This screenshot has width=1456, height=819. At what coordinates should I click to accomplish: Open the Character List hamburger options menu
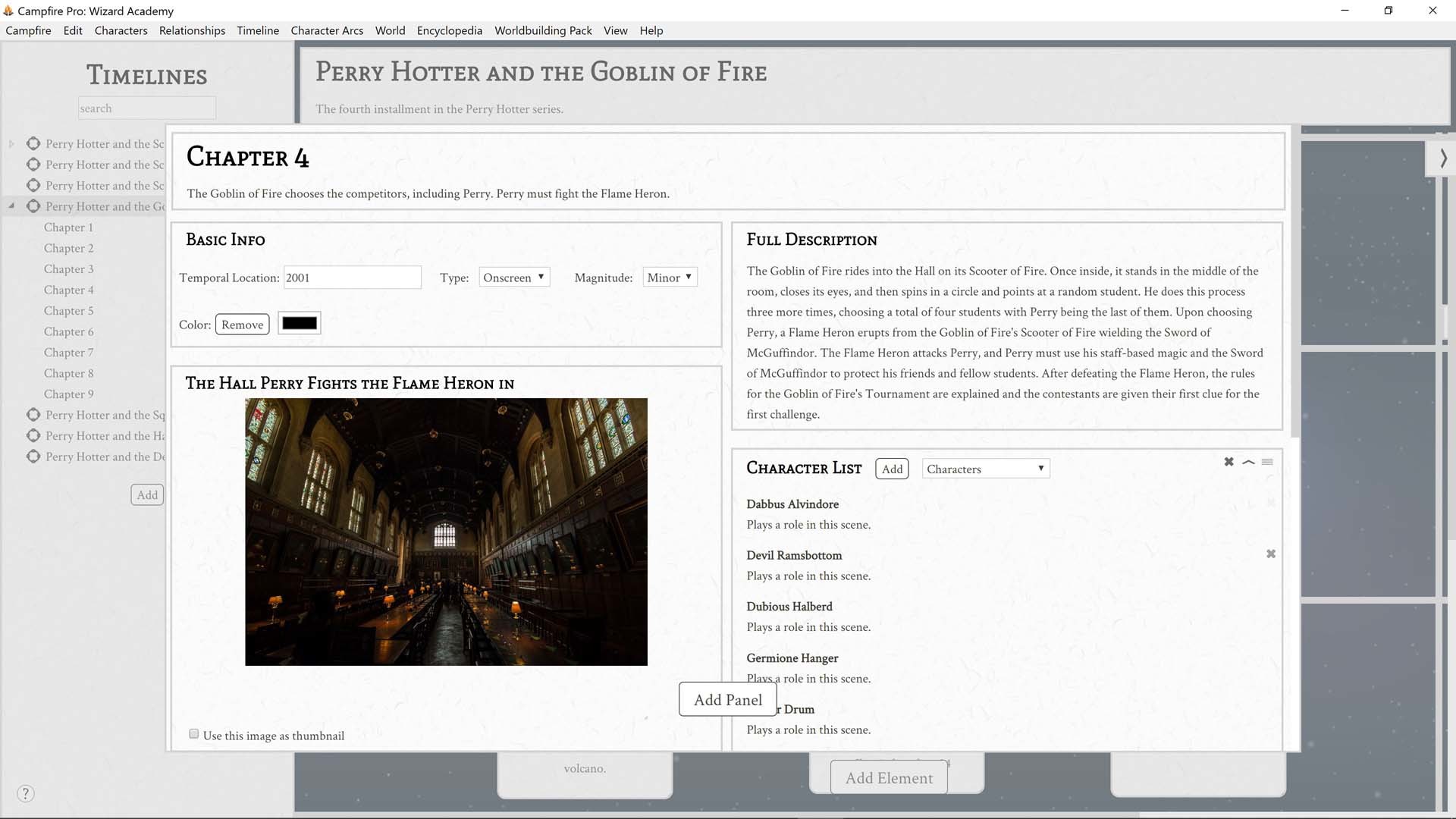[x=1267, y=462]
